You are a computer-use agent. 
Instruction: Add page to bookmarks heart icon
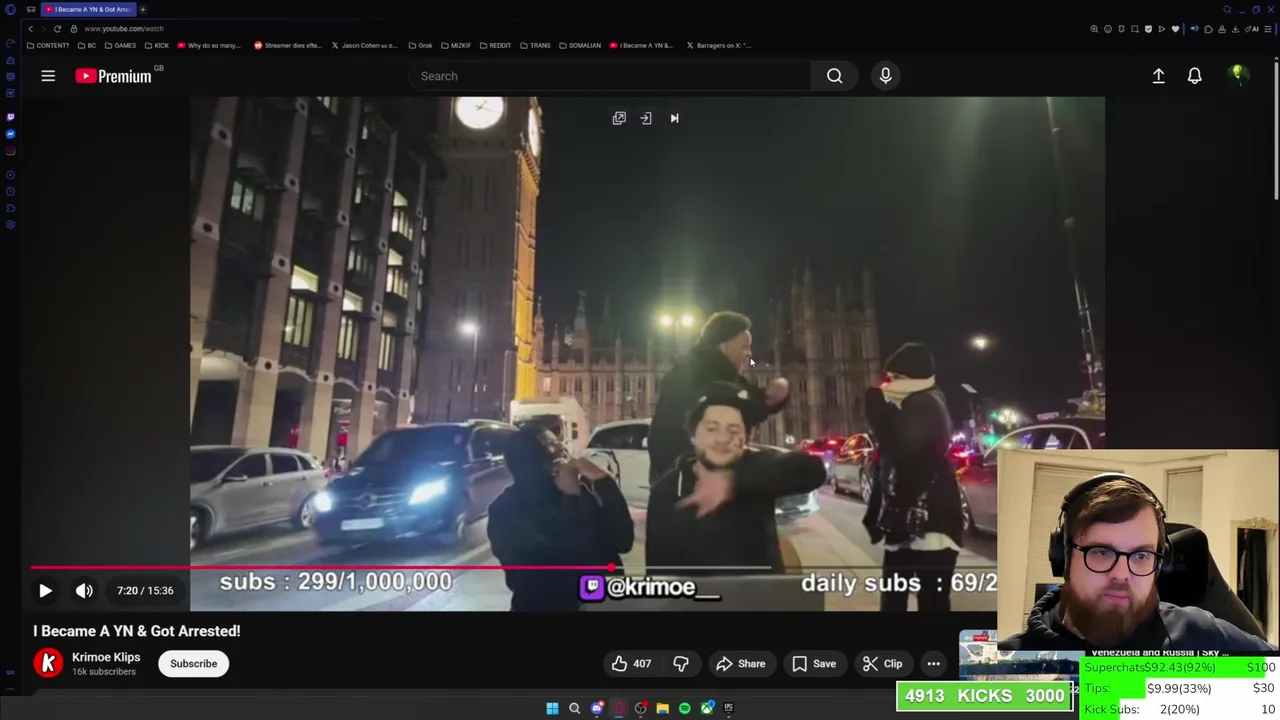tap(1175, 29)
